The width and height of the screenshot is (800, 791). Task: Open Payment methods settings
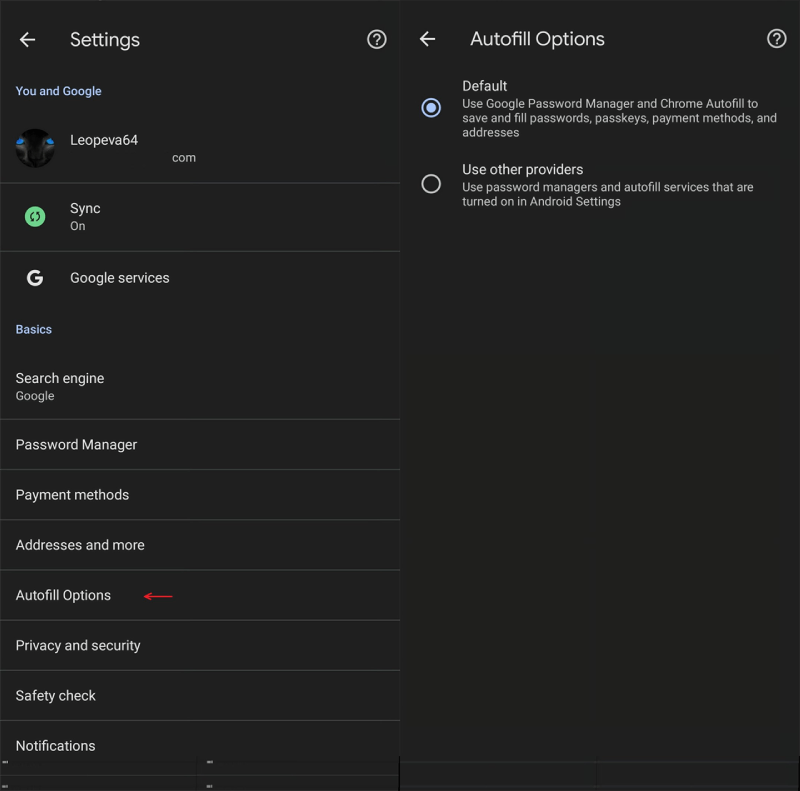(72, 495)
